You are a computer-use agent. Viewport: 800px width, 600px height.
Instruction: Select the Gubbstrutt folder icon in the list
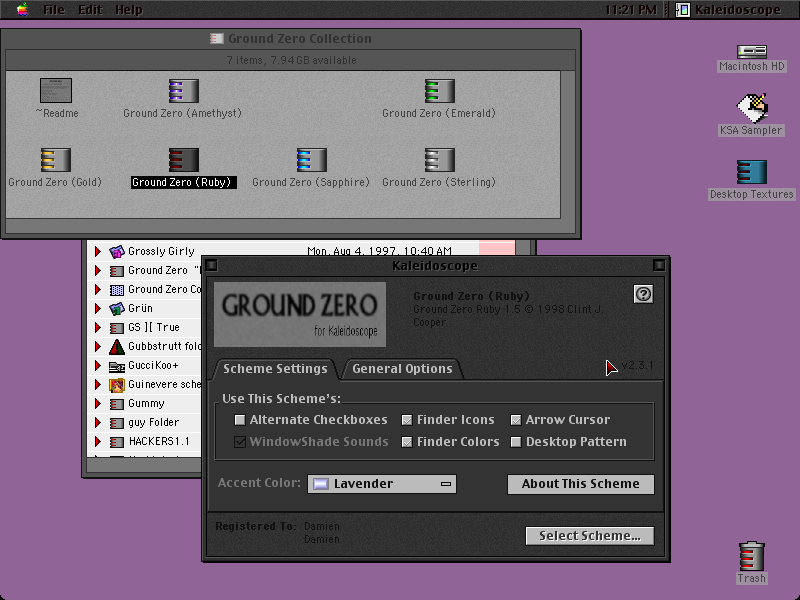tap(117, 347)
